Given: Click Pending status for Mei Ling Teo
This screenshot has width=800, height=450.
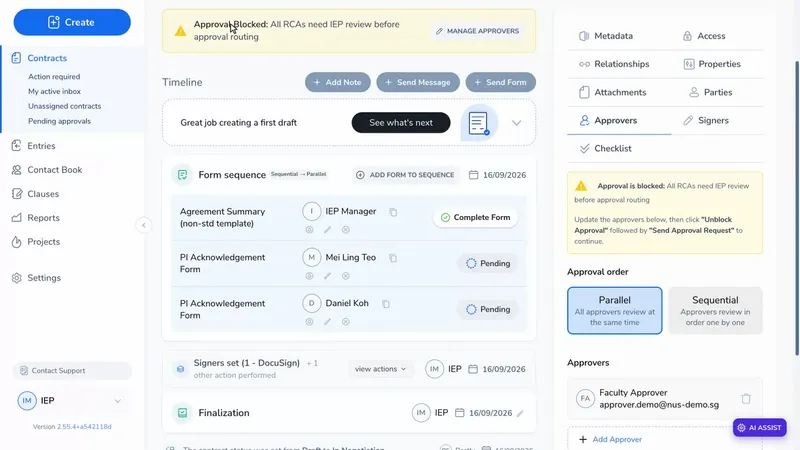Looking at the screenshot, I should coord(488,263).
